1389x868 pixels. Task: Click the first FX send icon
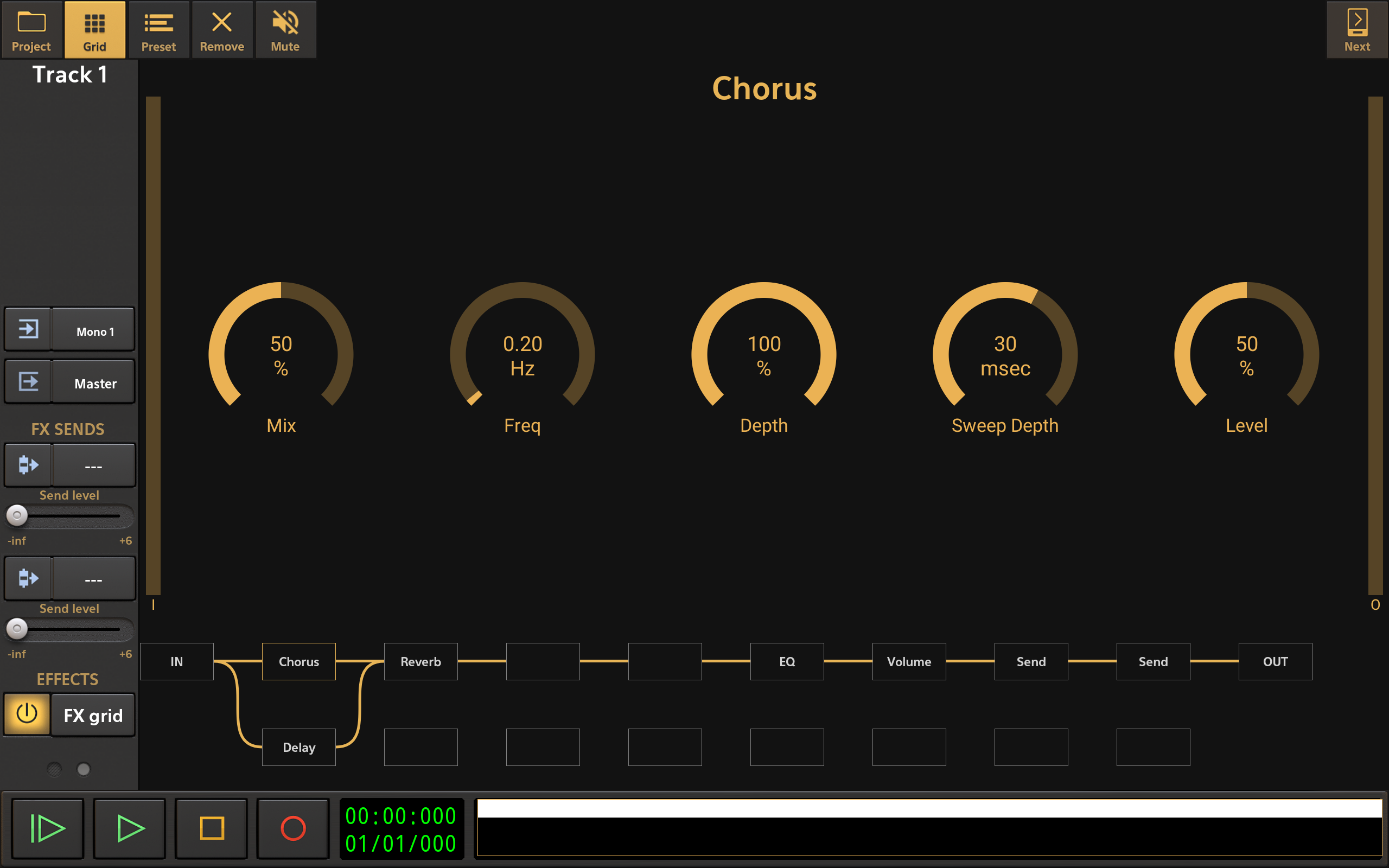pos(28,465)
